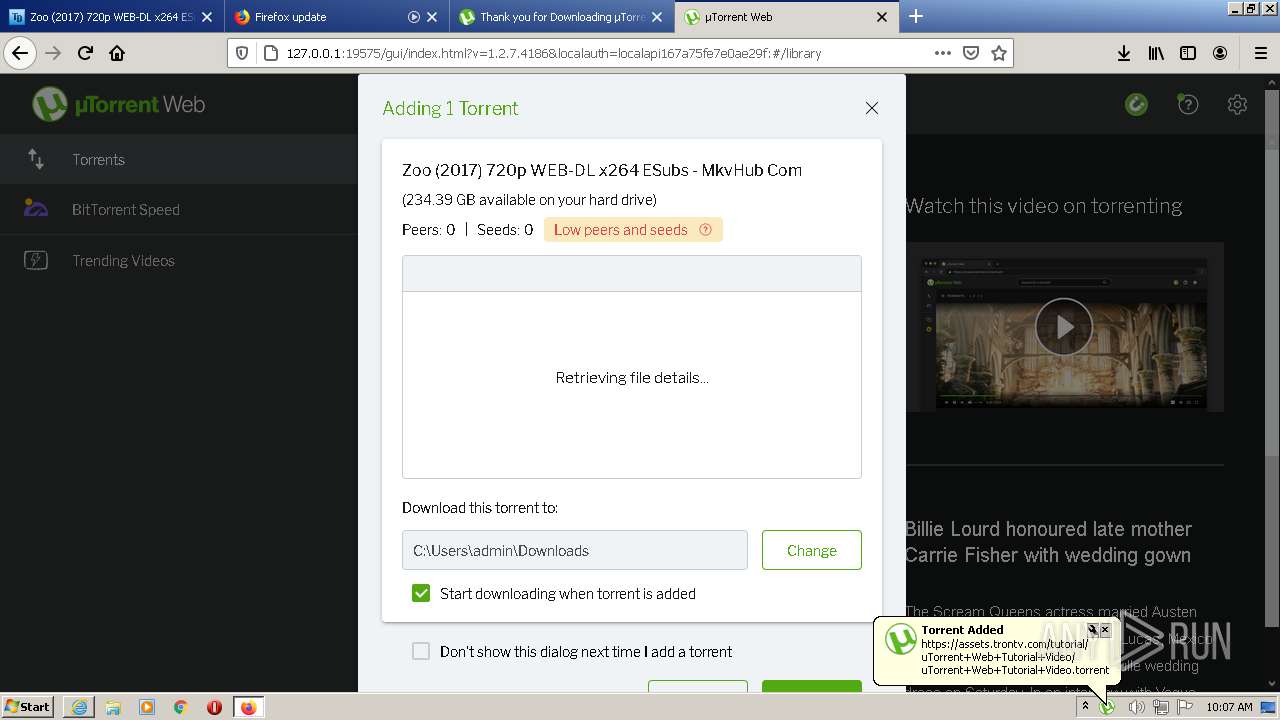The image size is (1280, 720).
Task: Open the Windows Start menu
Action: pyautogui.click(x=28, y=707)
